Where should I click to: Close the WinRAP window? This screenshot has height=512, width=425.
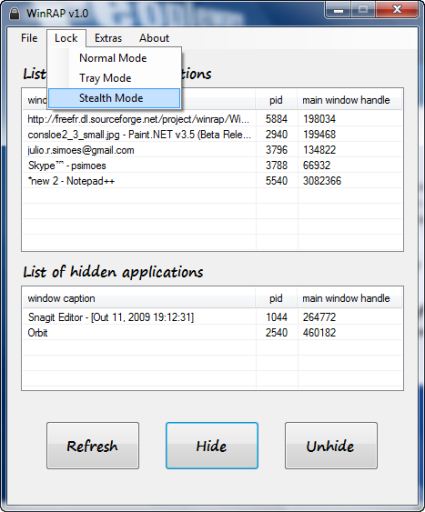[x=396, y=10]
